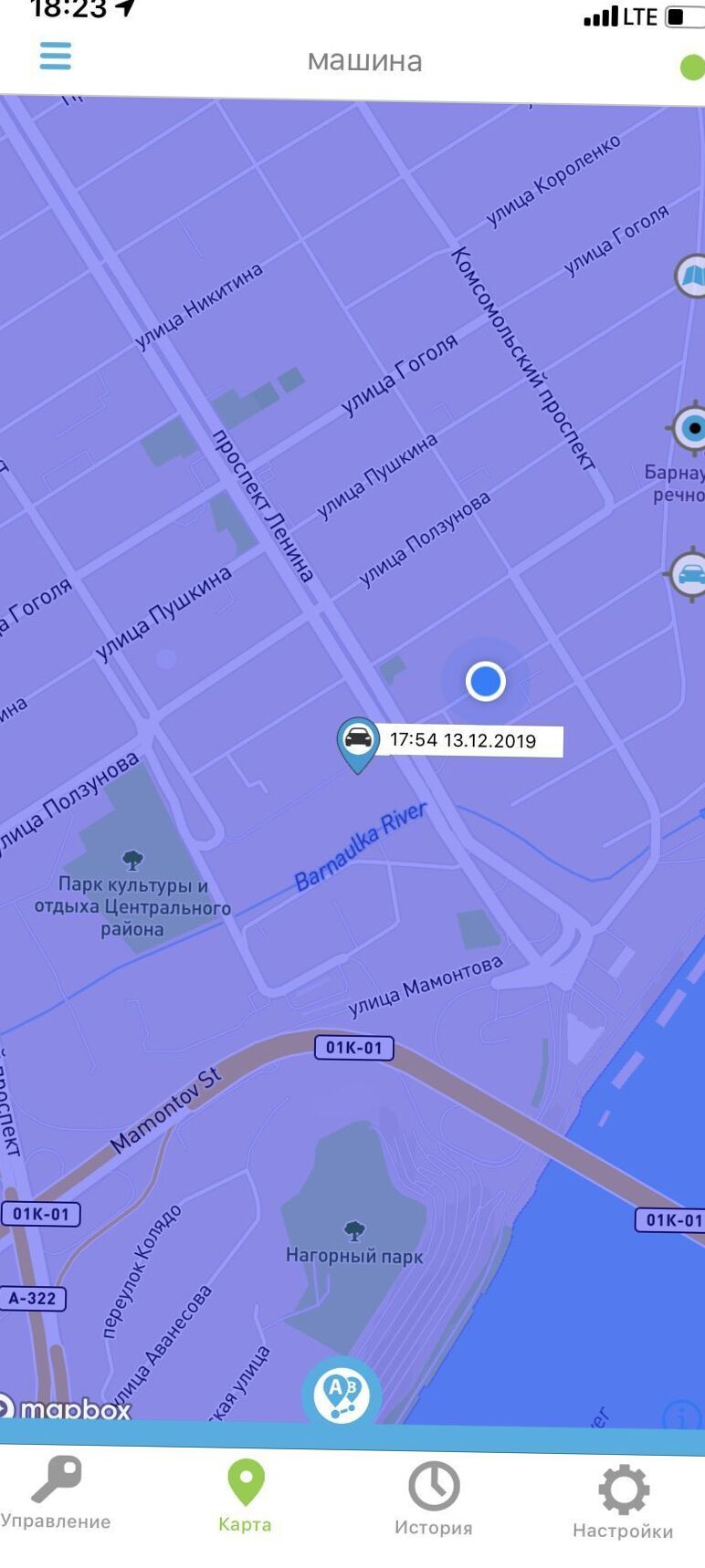Open map attribution info icon

681,1416
